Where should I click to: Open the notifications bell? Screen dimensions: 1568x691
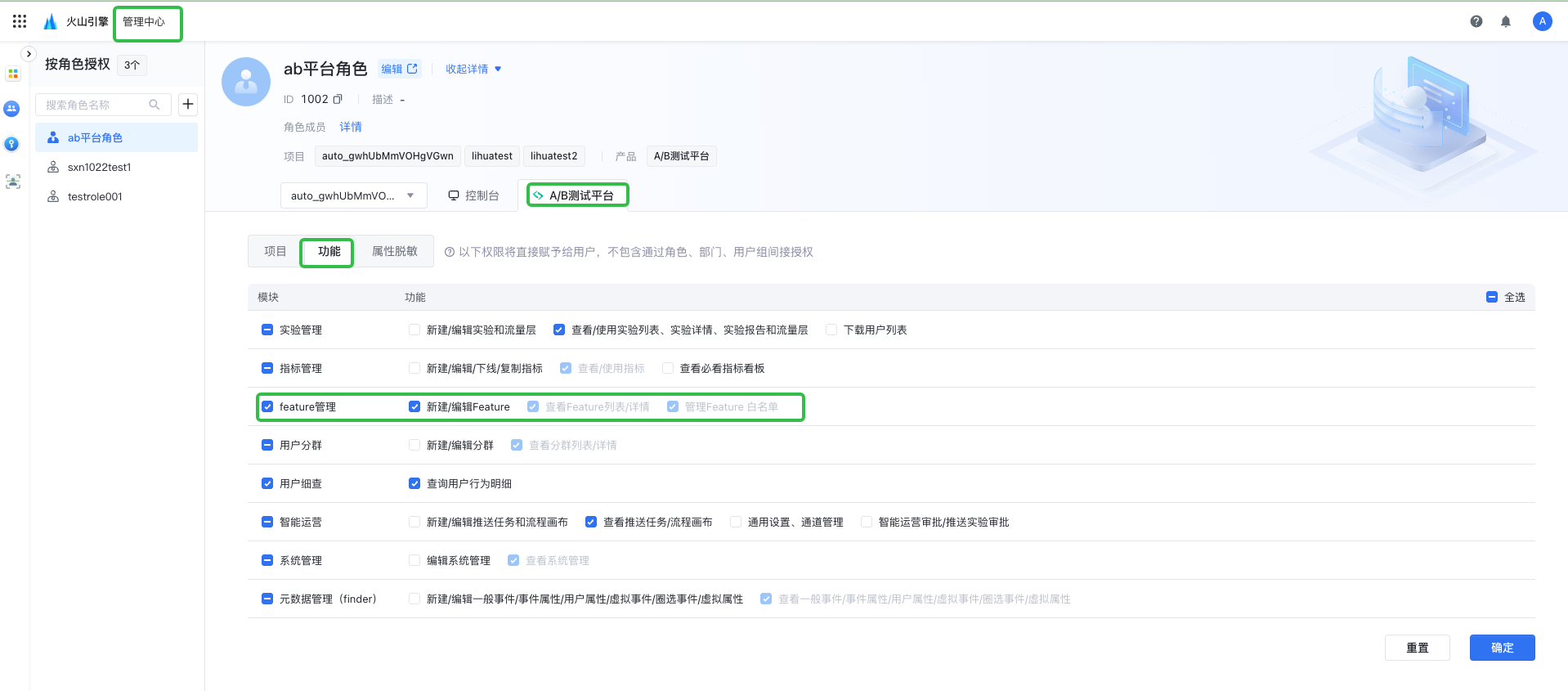1505,21
